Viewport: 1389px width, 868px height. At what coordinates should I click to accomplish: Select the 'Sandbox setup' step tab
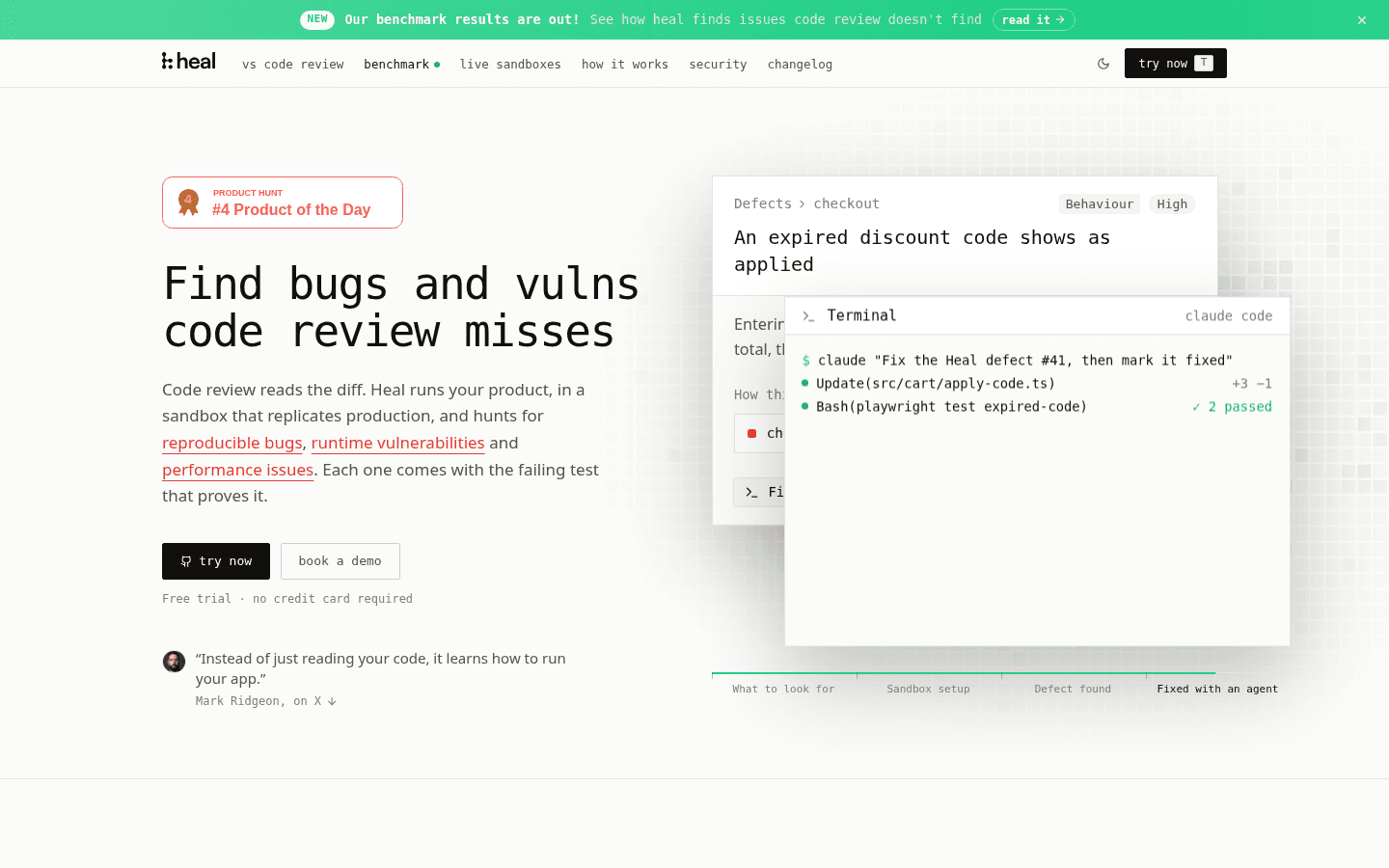coord(928,689)
